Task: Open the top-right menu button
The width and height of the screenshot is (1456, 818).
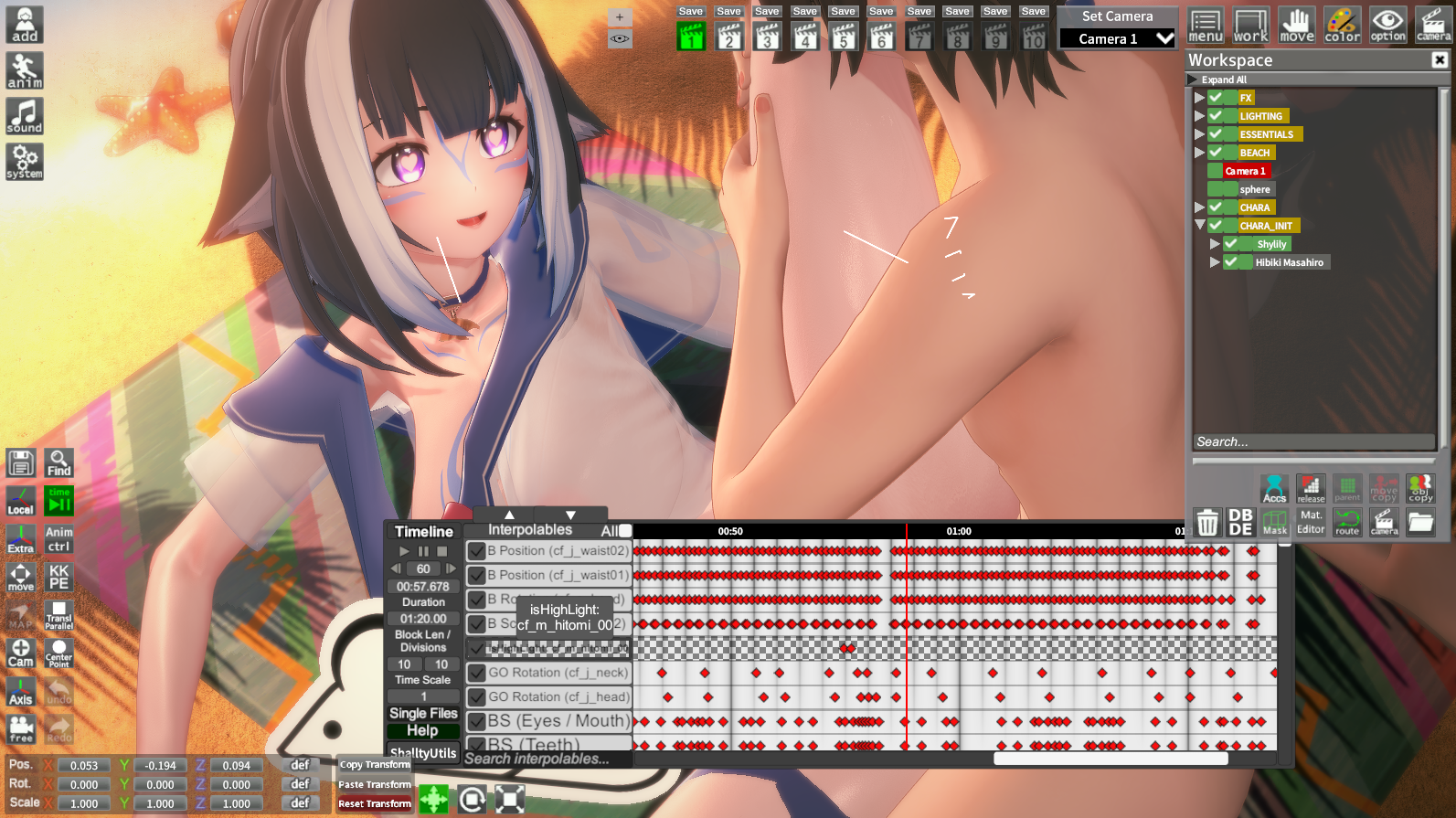Action: coord(1205,25)
